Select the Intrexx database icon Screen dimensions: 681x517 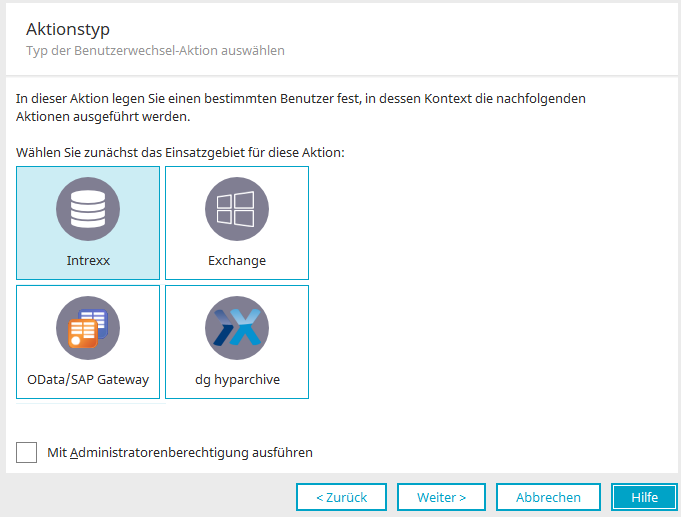88,209
